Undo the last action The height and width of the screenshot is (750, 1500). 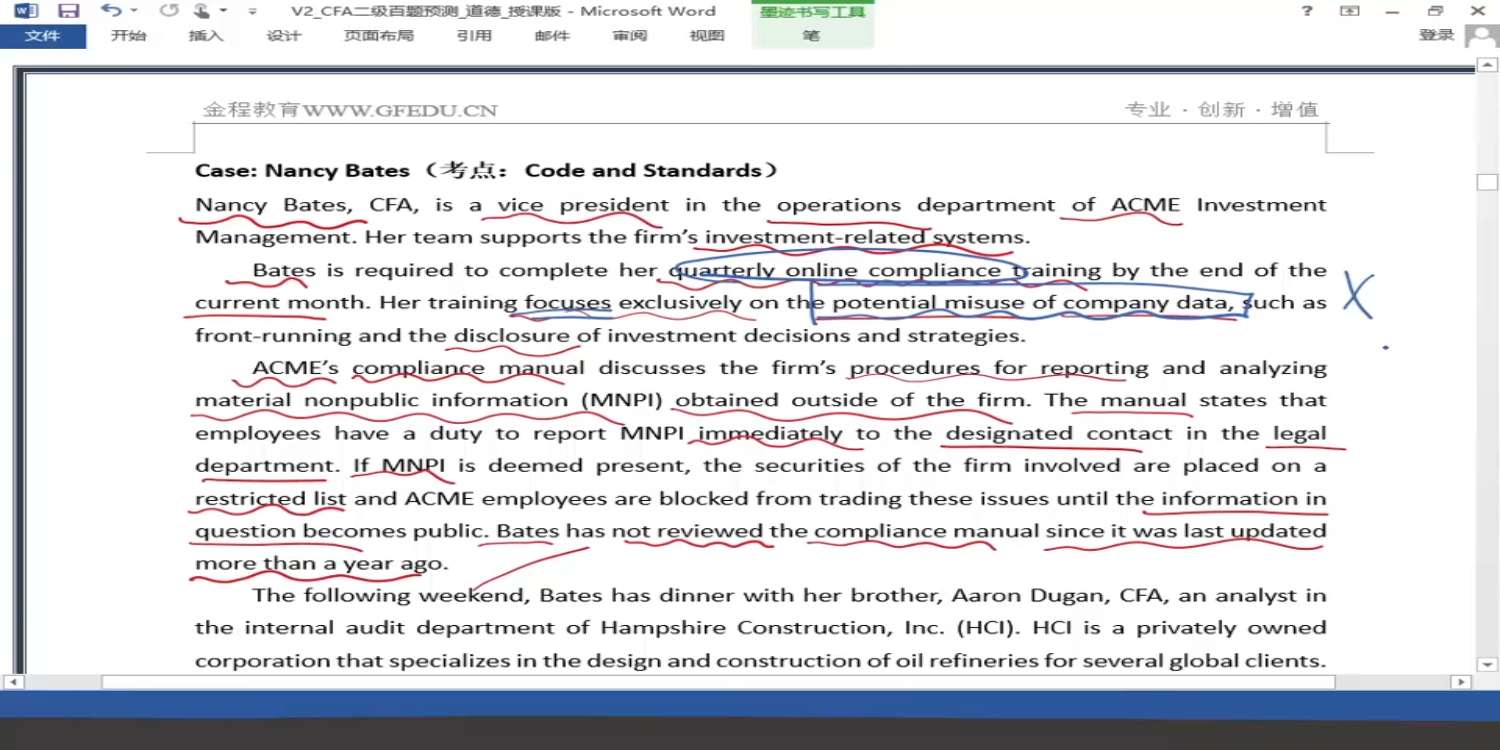click(110, 11)
